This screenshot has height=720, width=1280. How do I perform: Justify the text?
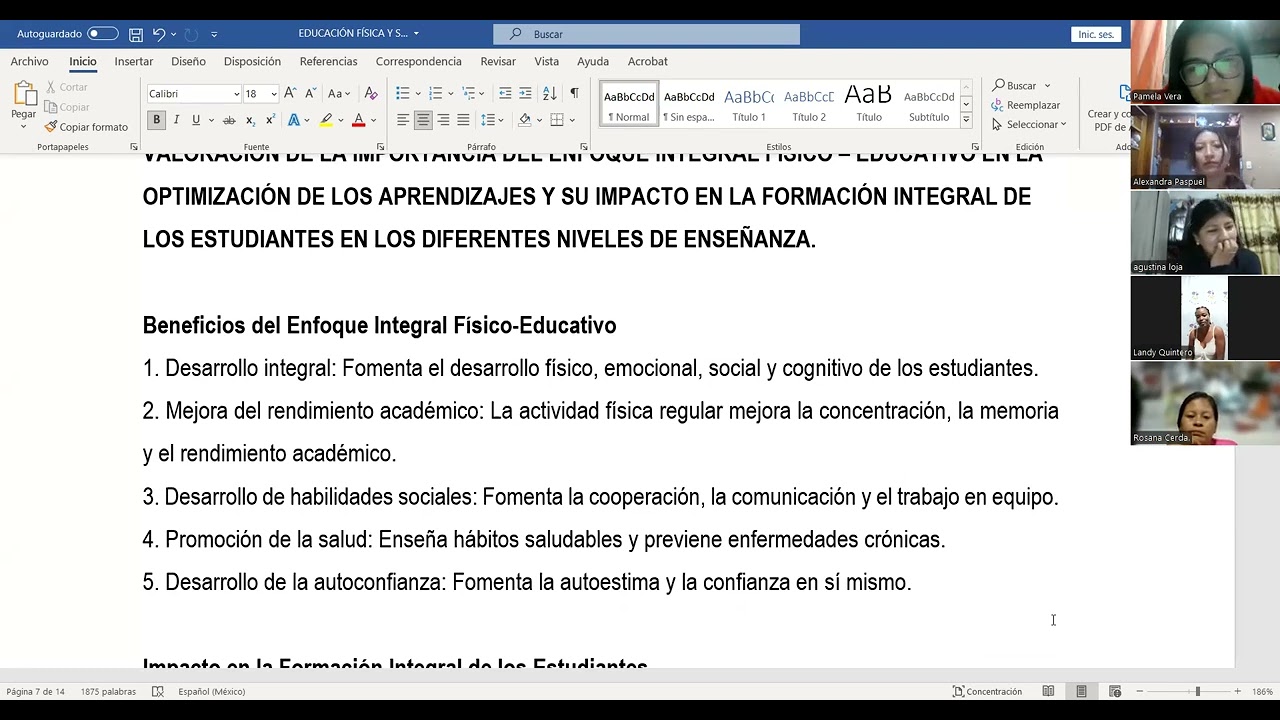pos(463,120)
